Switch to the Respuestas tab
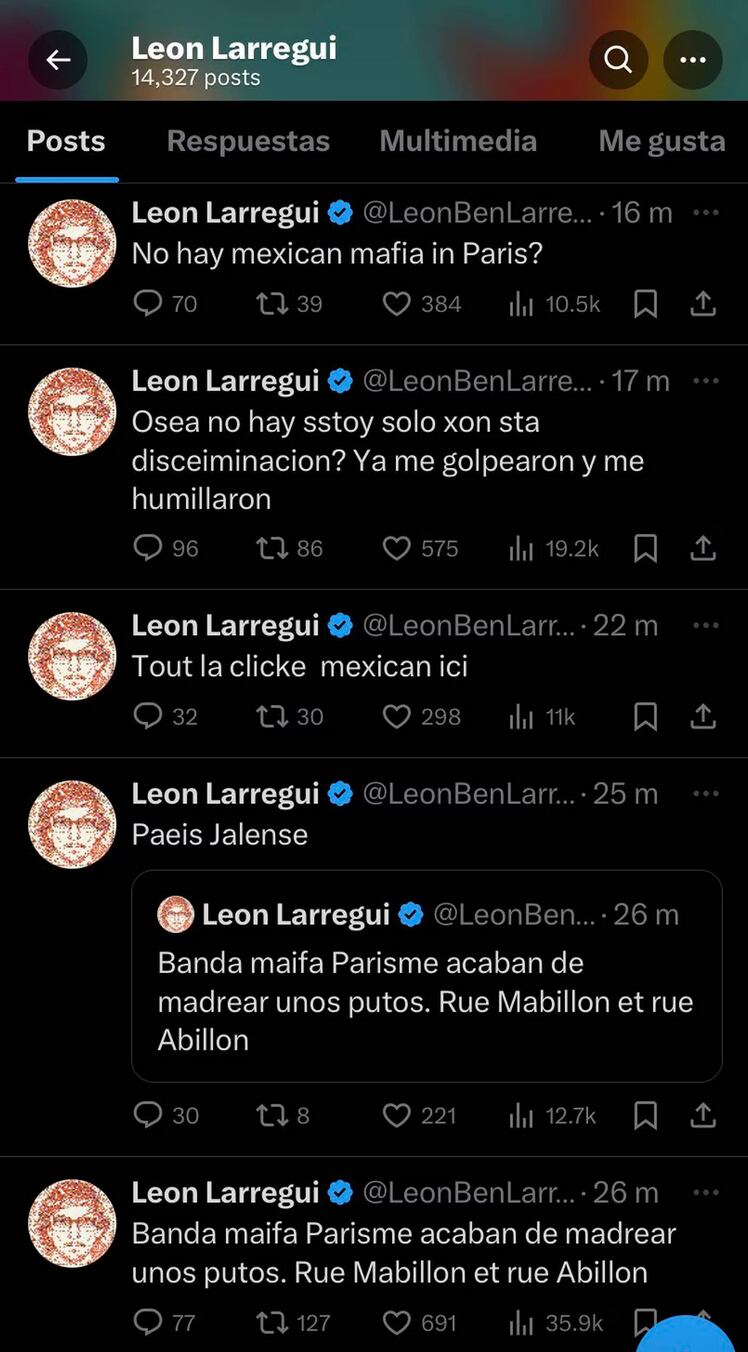 click(x=248, y=141)
